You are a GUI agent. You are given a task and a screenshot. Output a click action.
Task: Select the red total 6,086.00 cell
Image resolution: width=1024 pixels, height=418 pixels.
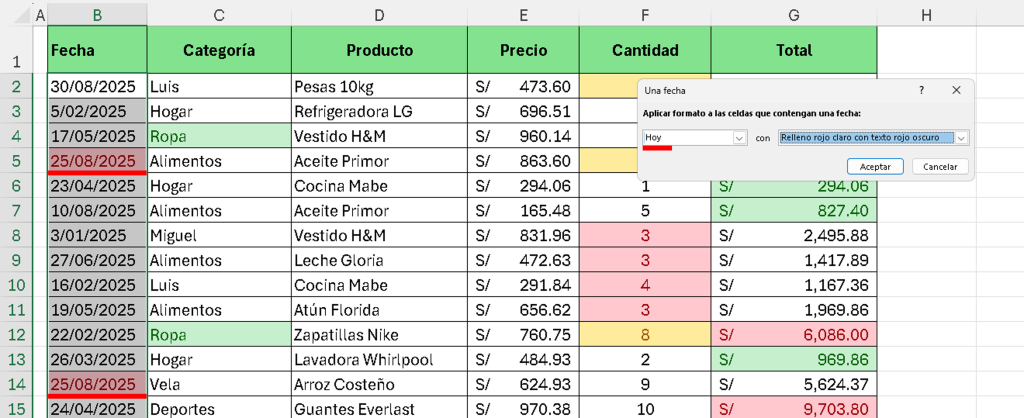(x=793, y=335)
